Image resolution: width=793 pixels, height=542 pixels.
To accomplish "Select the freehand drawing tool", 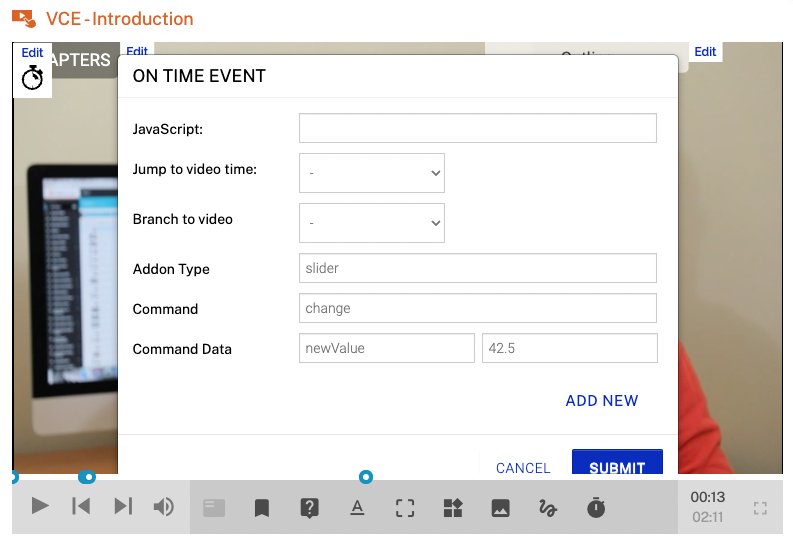I will [x=548, y=508].
